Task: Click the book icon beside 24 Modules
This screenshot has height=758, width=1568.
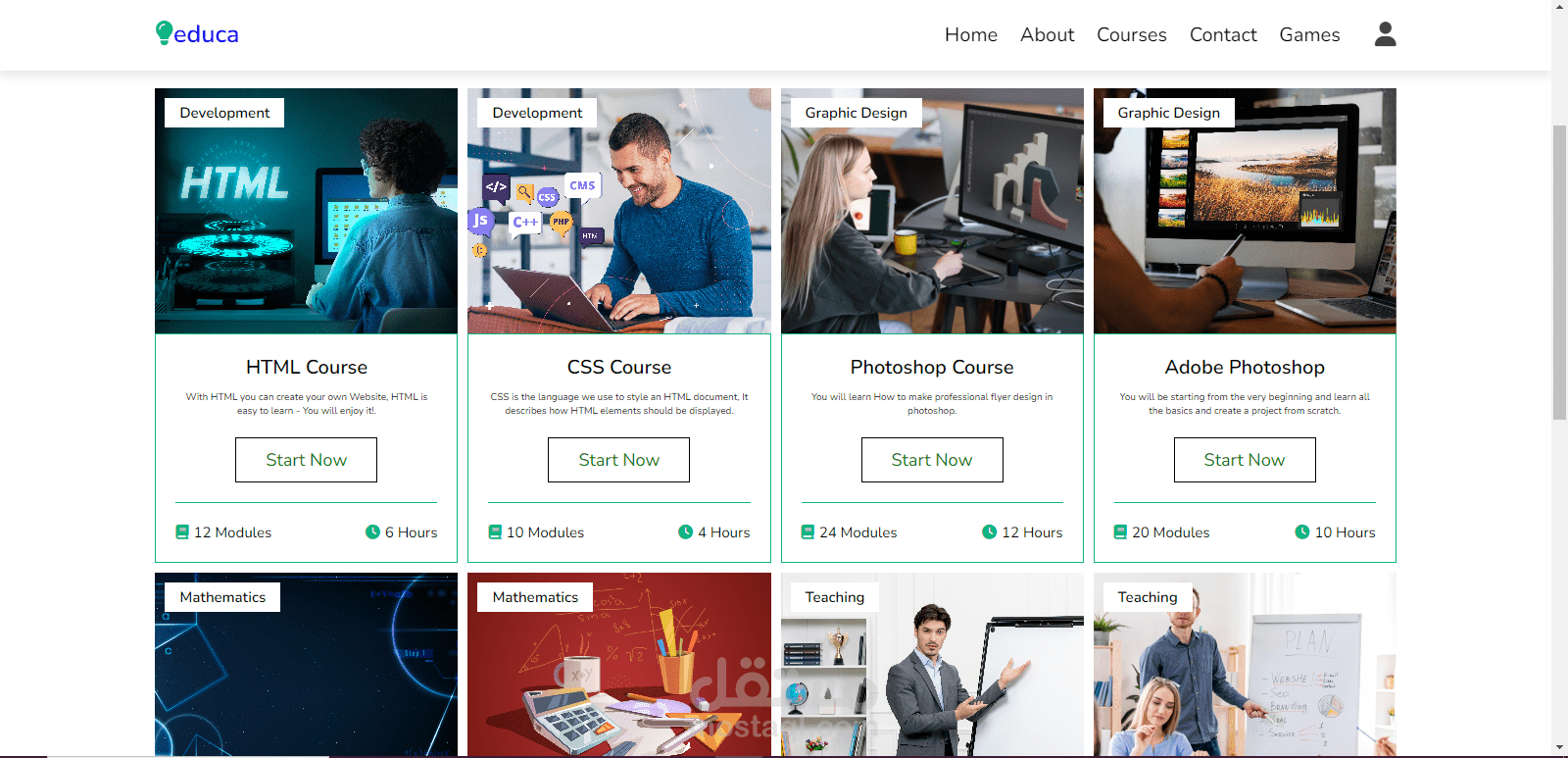Action: (808, 532)
